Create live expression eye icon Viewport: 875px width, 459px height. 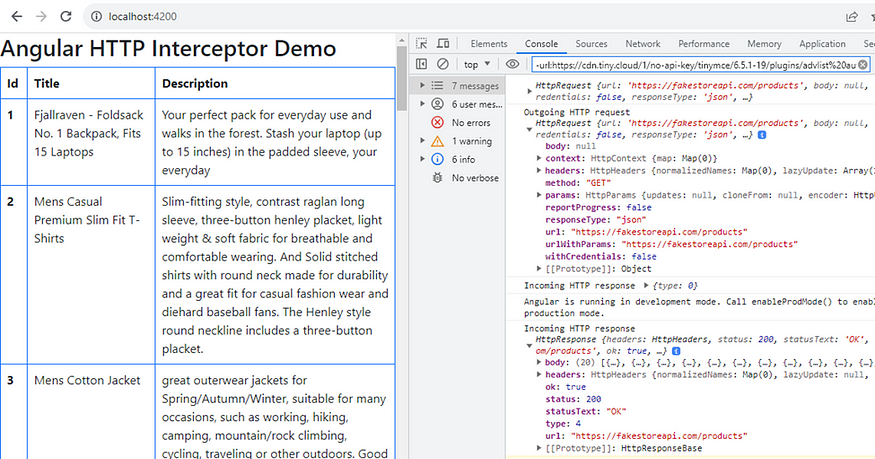tap(512, 64)
